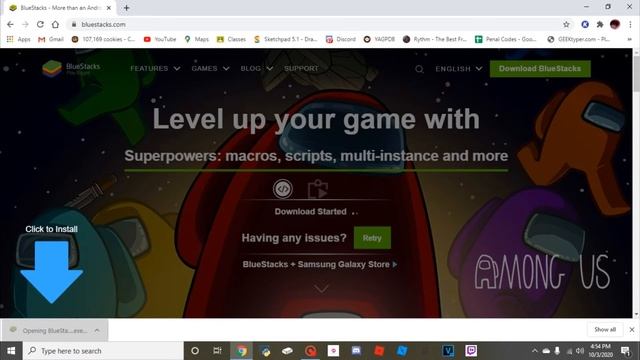Open the notification center icon

626,351
